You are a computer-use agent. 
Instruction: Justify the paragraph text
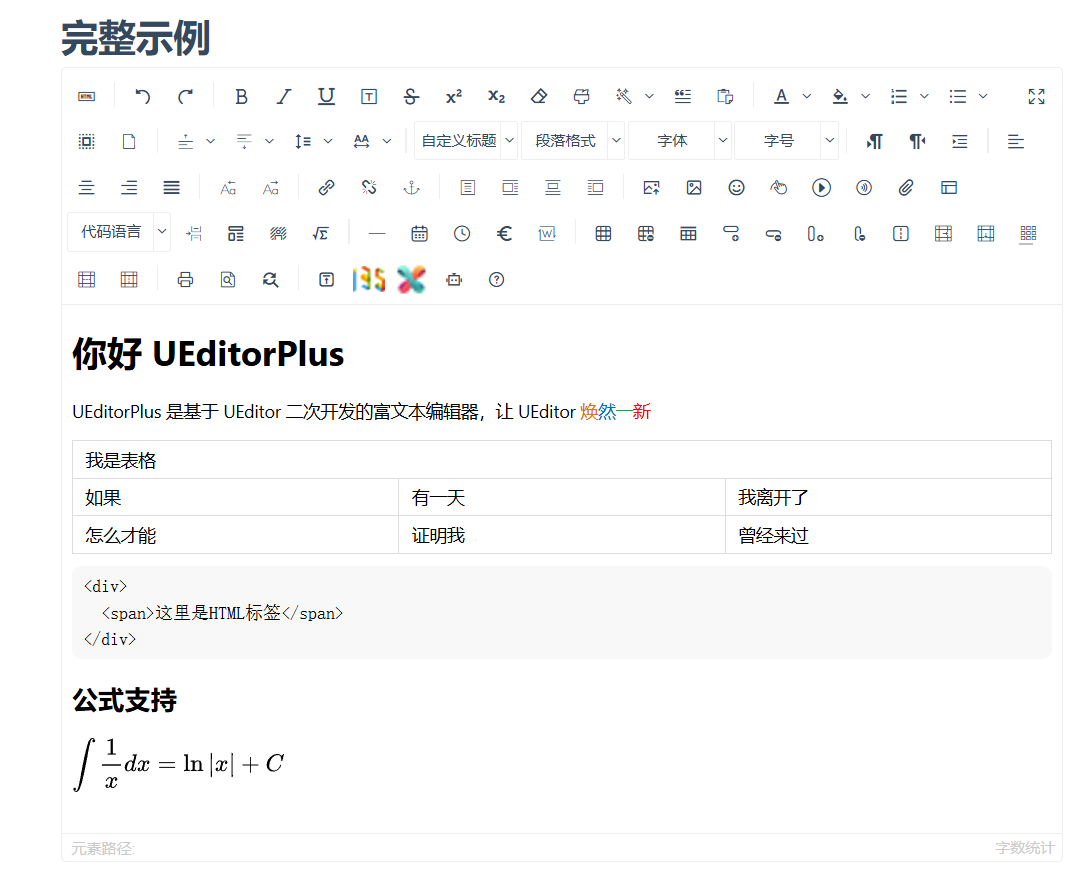pyautogui.click(x=172, y=187)
